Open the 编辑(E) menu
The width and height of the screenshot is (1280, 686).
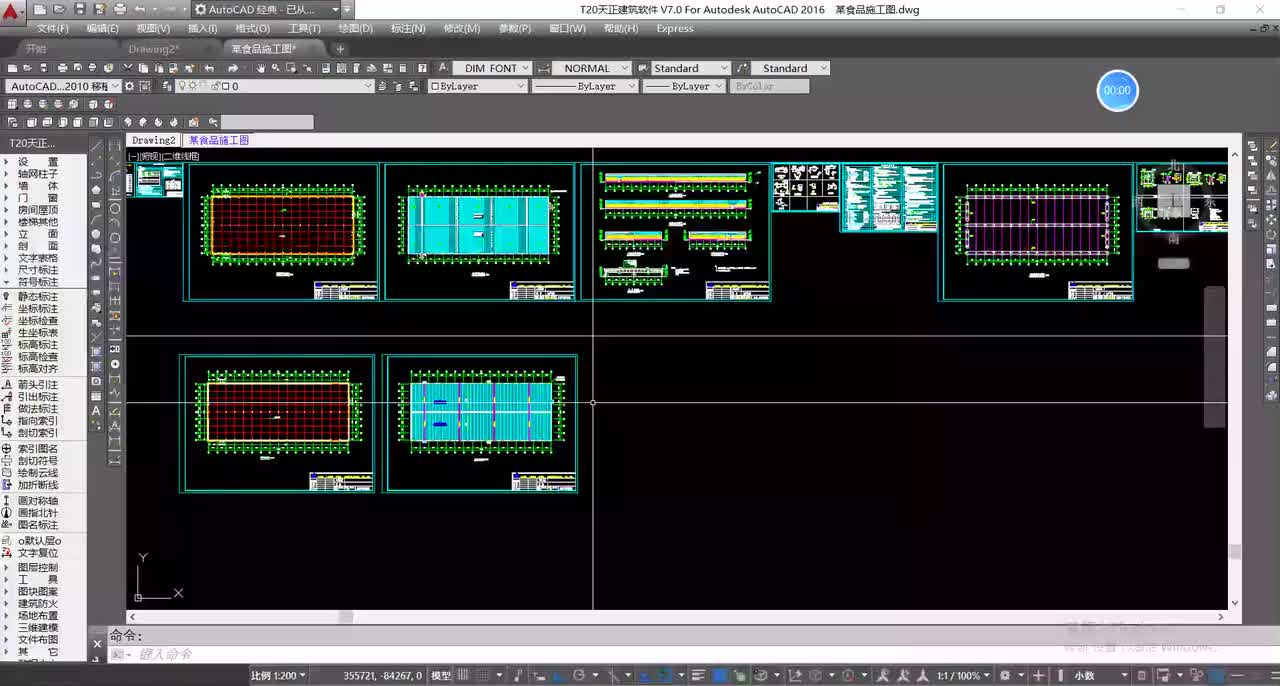pyautogui.click(x=102, y=29)
